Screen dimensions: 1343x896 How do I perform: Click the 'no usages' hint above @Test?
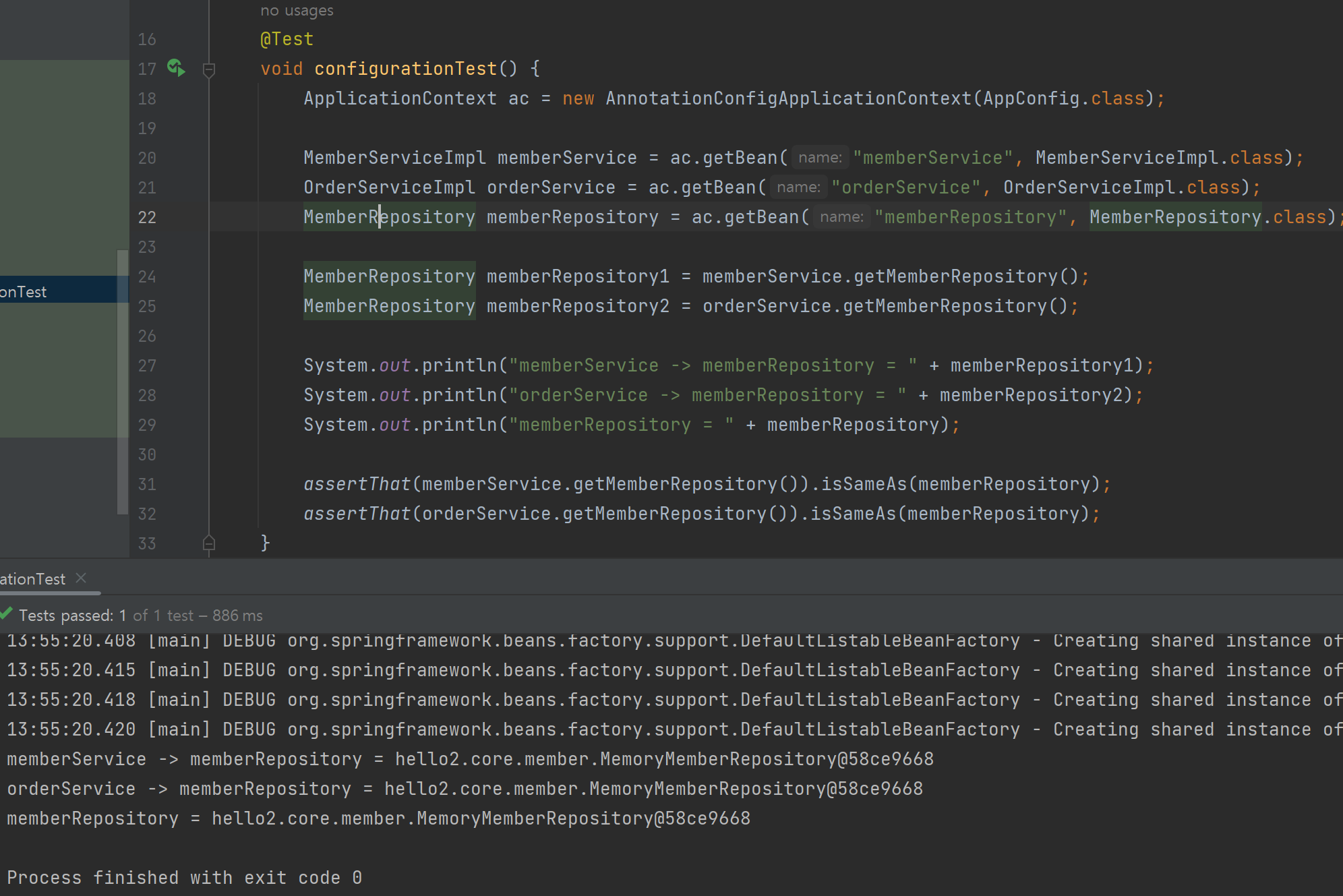[x=297, y=11]
